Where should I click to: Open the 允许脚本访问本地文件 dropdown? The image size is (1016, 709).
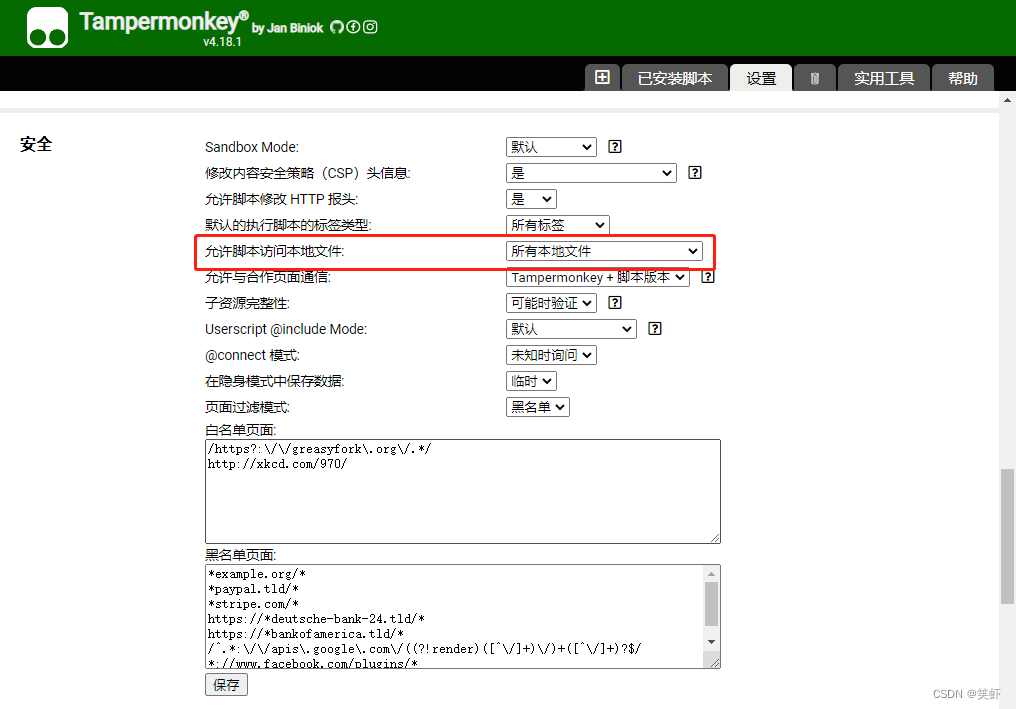click(604, 251)
